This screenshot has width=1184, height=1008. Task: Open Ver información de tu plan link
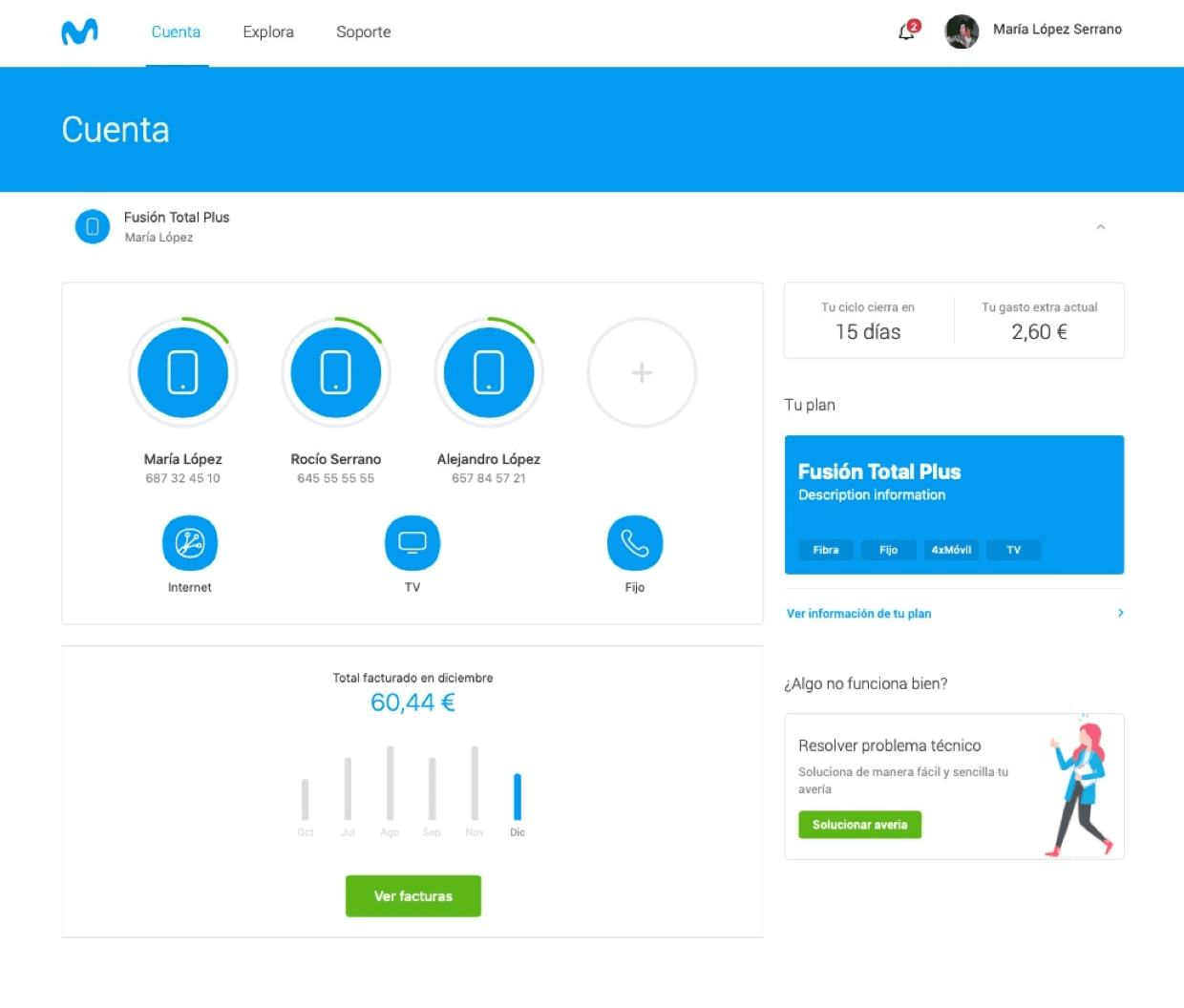(x=858, y=614)
